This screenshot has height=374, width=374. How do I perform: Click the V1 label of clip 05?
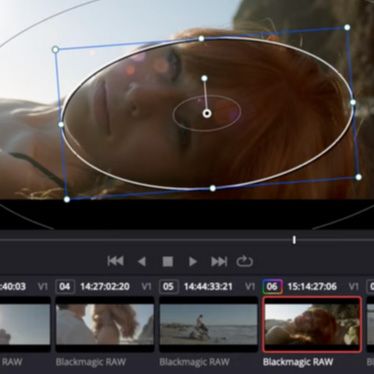click(250, 286)
